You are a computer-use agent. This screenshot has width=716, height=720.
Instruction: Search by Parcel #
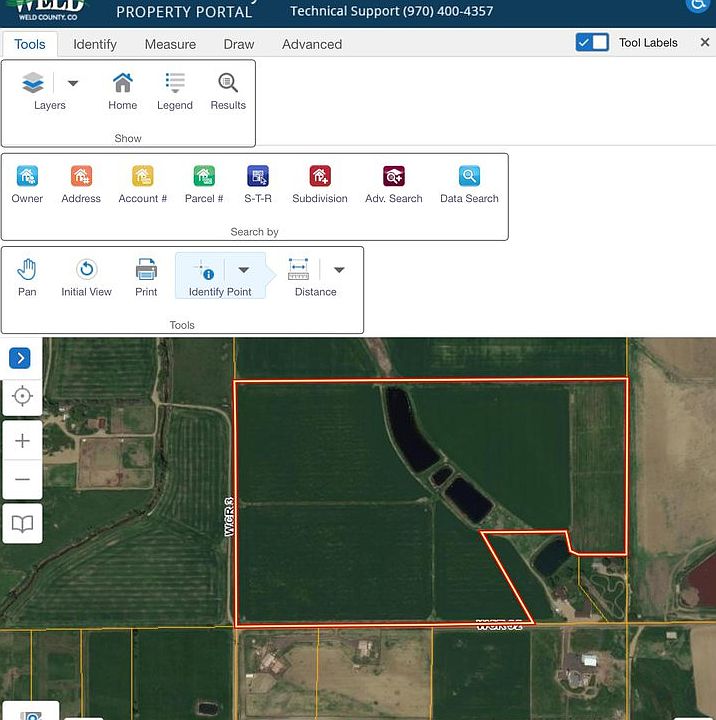click(x=204, y=185)
